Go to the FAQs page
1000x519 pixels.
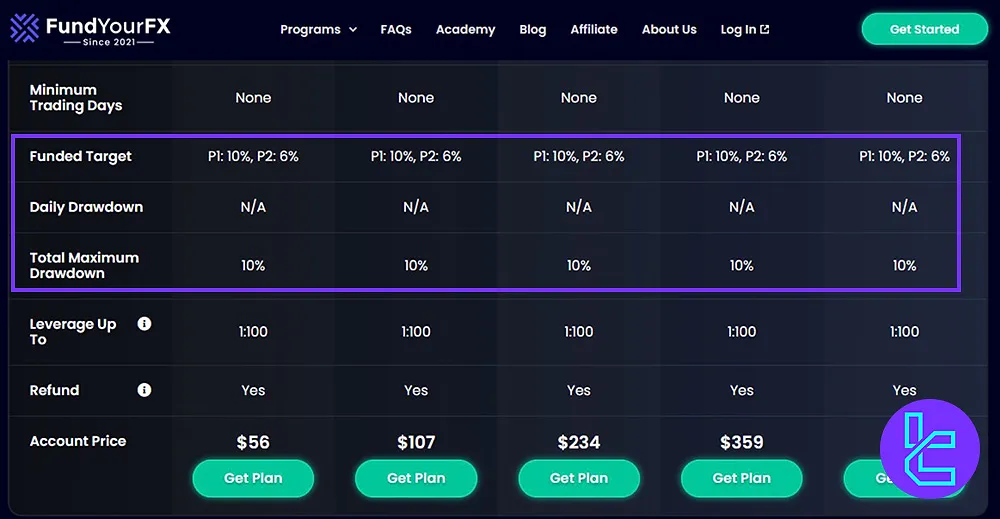coord(395,29)
